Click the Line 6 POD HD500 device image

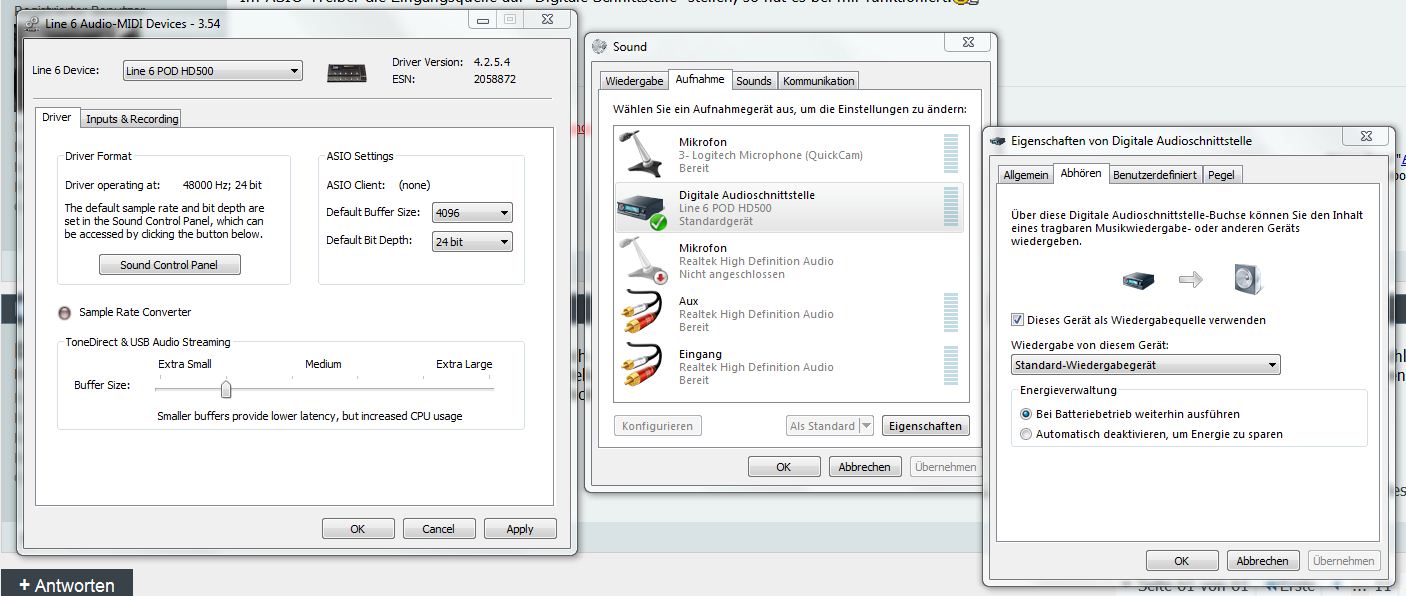tap(347, 71)
